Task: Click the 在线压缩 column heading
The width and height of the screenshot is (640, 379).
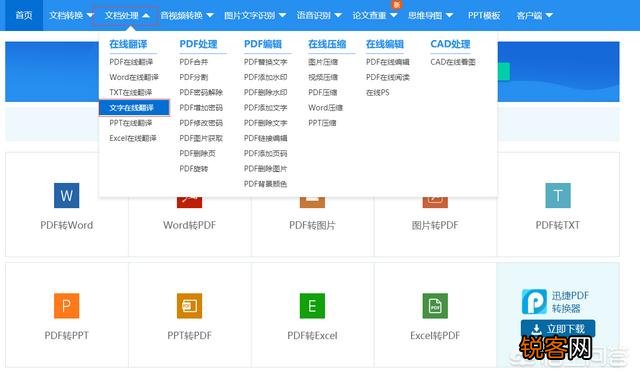Action: point(327,44)
